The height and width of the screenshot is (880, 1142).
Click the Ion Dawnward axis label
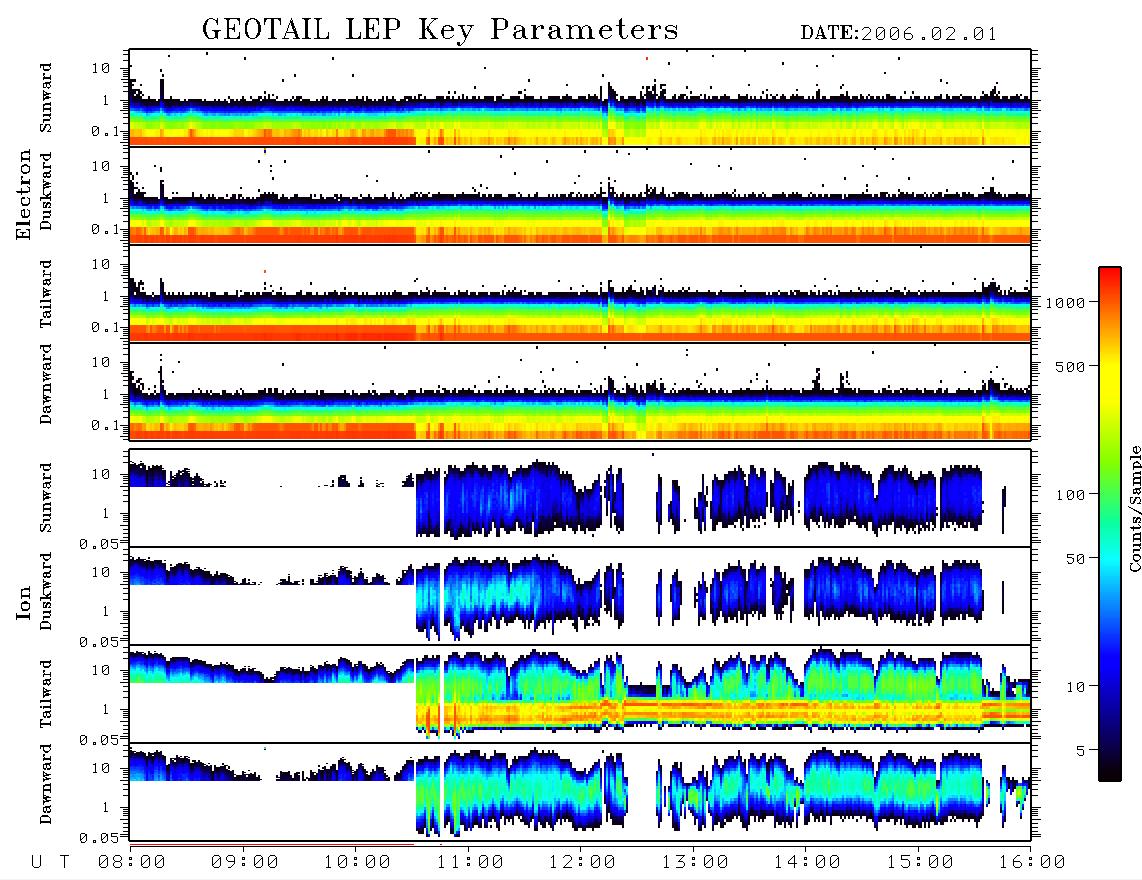(46, 784)
